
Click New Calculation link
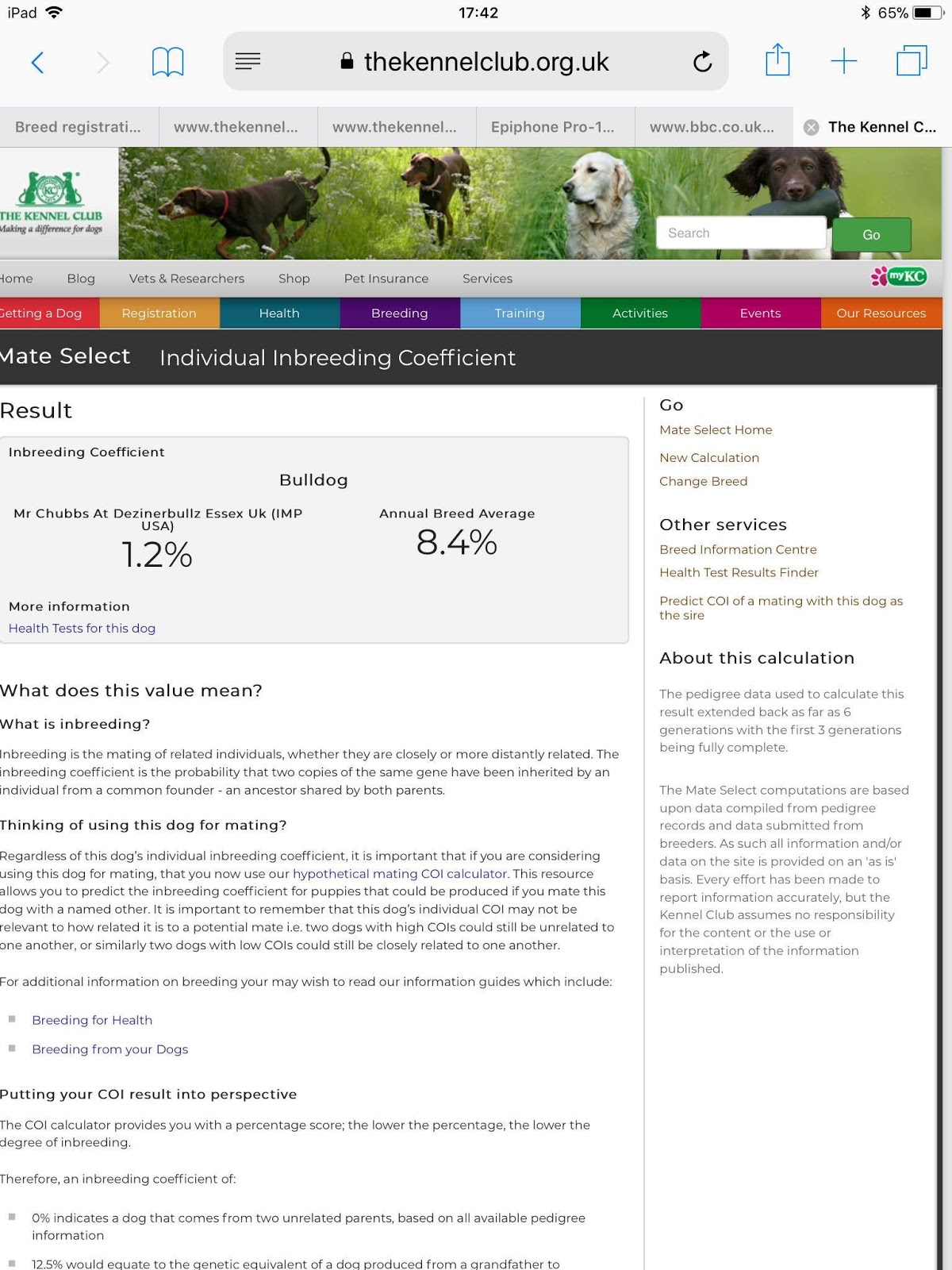click(x=709, y=457)
